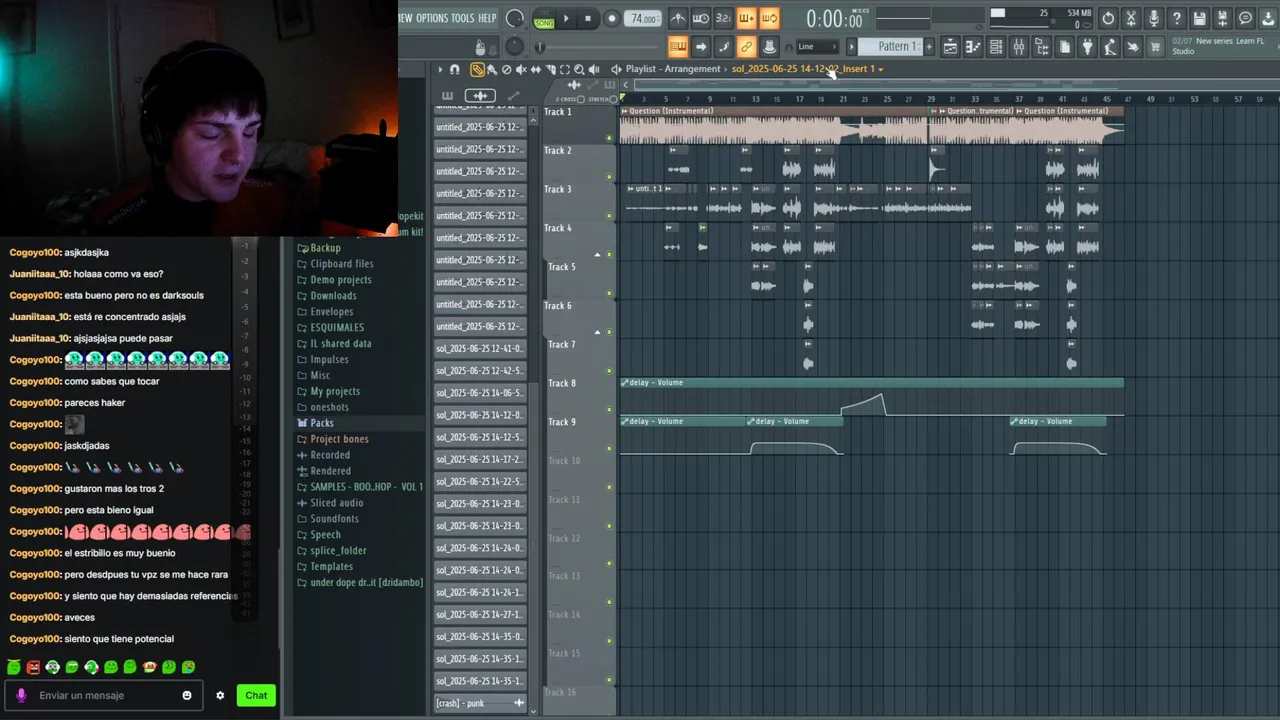1280x720 pixels.
Task: Expand the splice_folder in browser
Action: coord(338,551)
